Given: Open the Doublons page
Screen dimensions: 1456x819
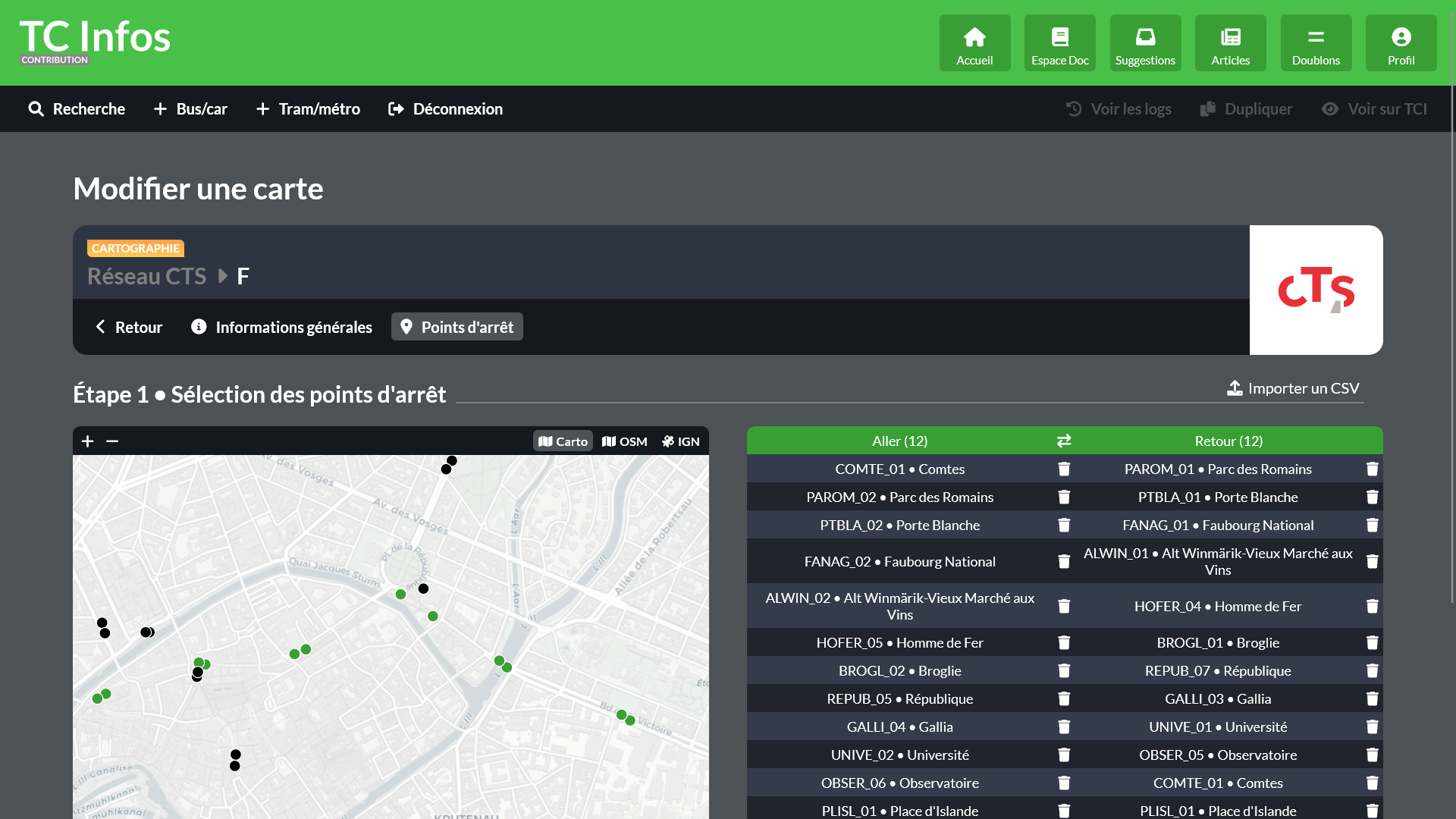Looking at the screenshot, I should pyautogui.click(x=1316, y=42).
